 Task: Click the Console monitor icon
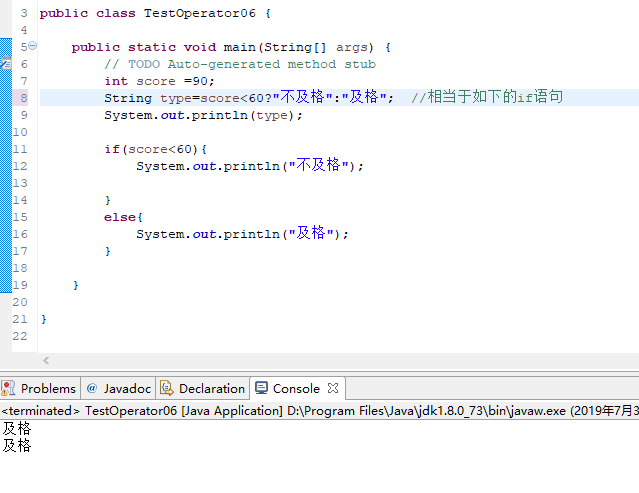click(x=261, y=388)
